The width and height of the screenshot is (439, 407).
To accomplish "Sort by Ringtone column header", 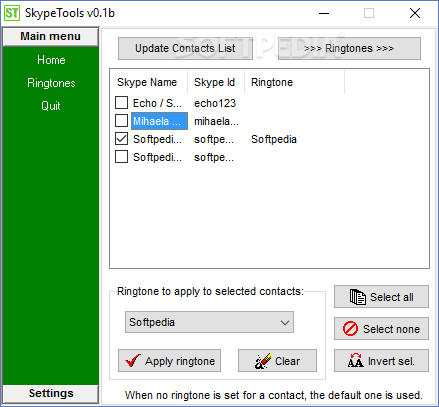I will tap(294, 82).
